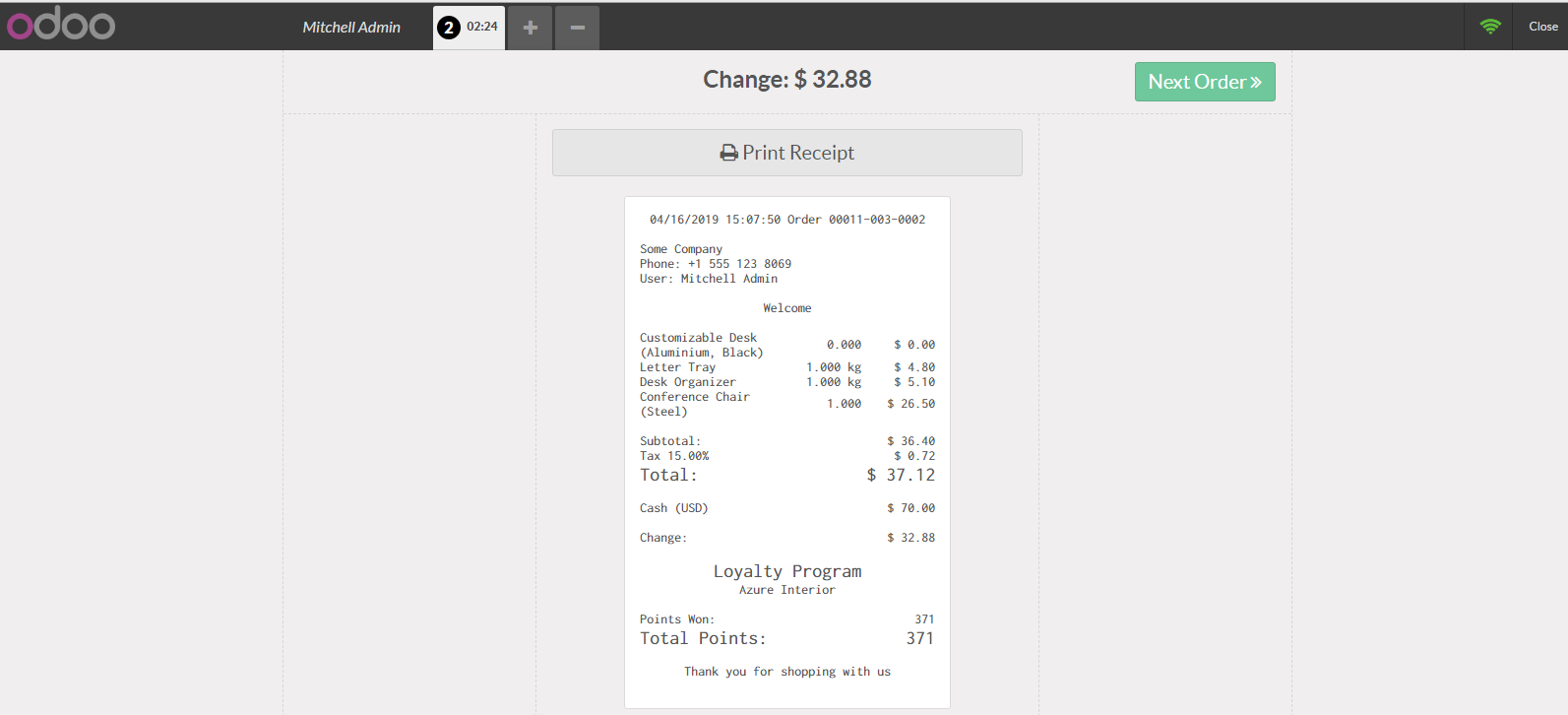Viewport: 1568px width, 715px height.
Task: Go to the Next Order
Action: click(1205, 82)
